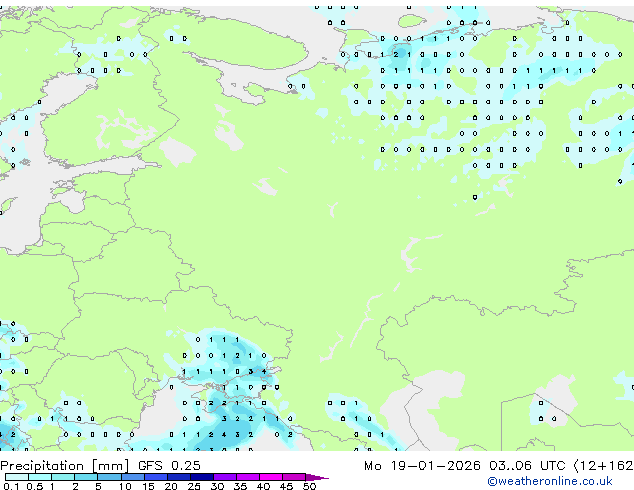This screenshot has height=490, width=634.
Task: Click the legend label '0.1'
Action: click(11, 486)
